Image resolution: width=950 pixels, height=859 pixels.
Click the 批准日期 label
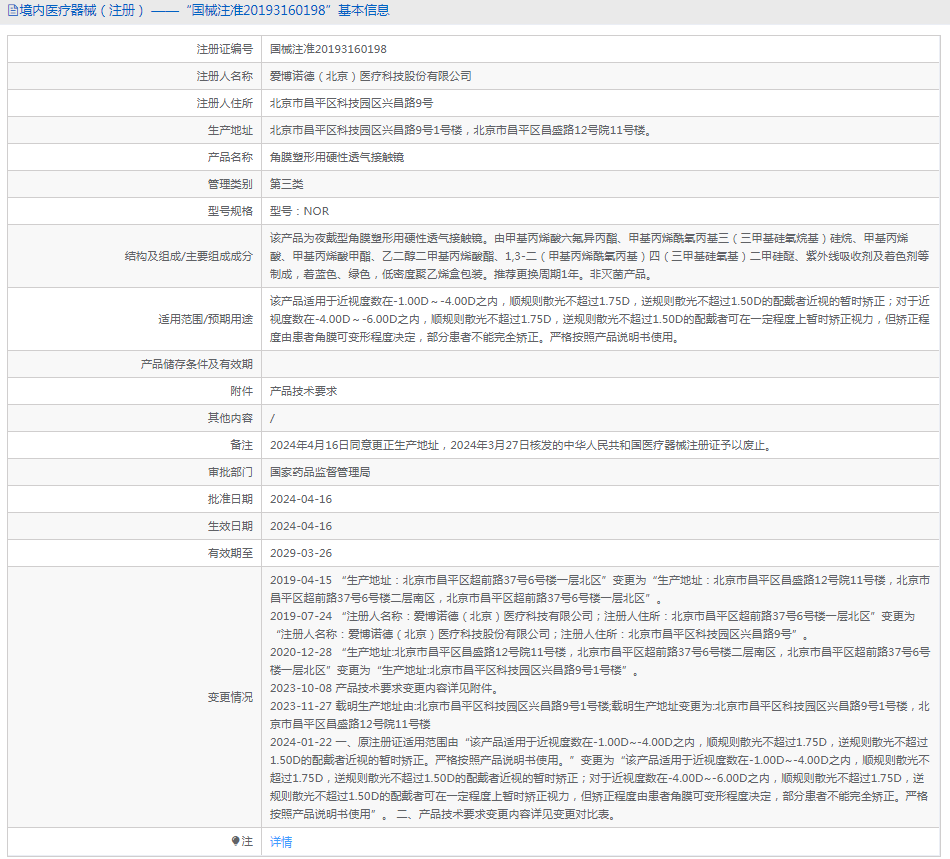(230, 499)
